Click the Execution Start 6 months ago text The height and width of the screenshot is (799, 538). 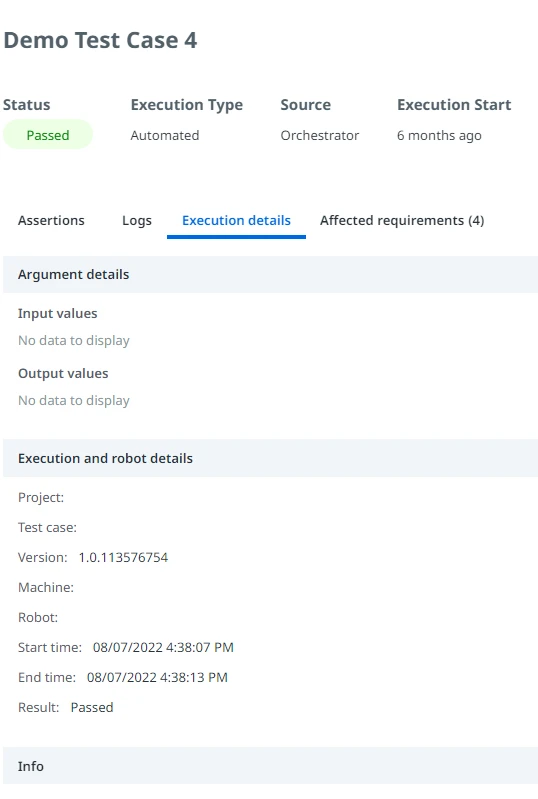point(439,136)
